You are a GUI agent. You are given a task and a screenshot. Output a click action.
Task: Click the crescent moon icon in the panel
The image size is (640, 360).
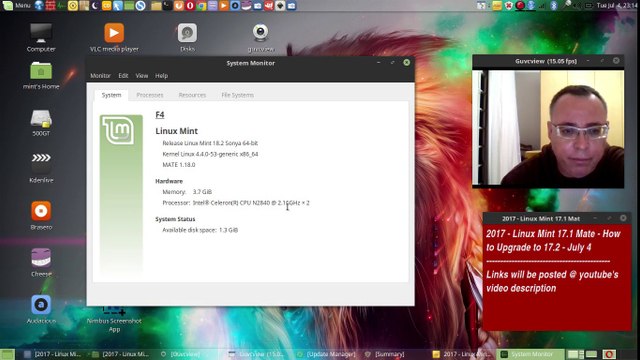click(95, 5)
